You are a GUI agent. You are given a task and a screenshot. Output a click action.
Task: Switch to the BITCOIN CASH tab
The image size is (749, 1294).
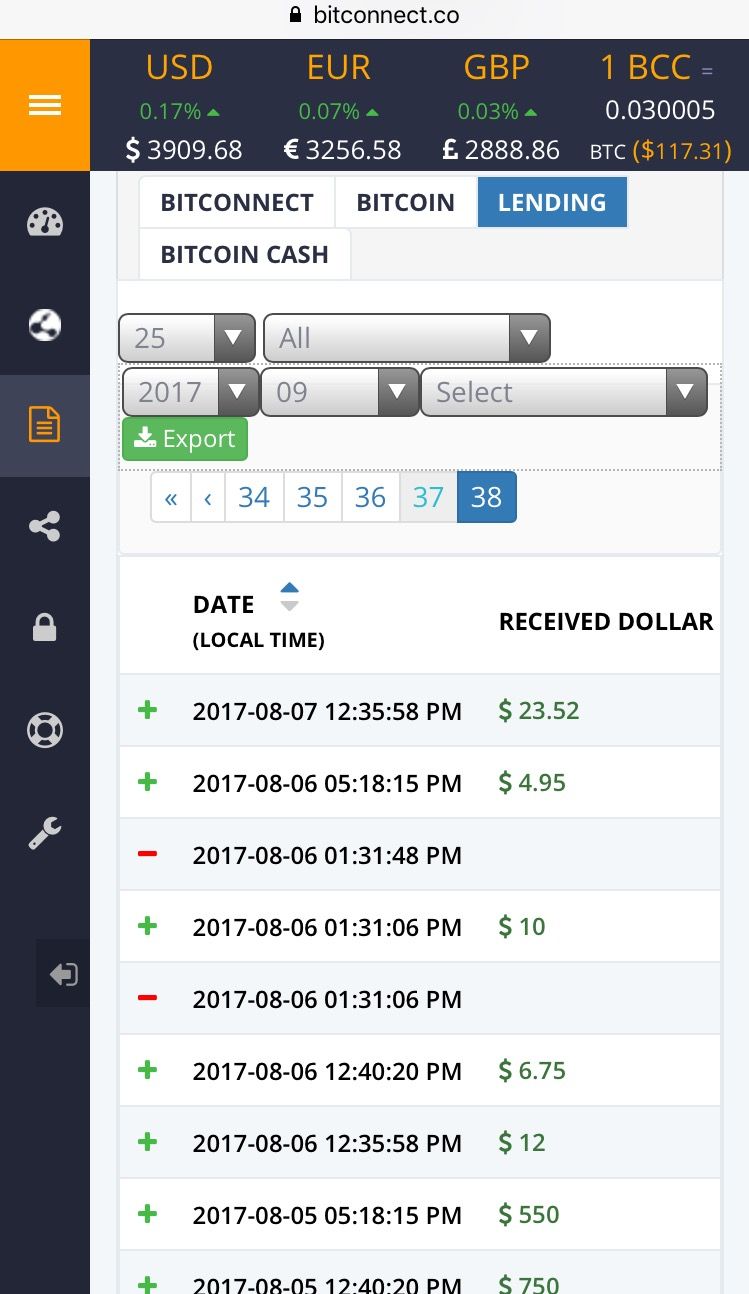coord(244,254)
